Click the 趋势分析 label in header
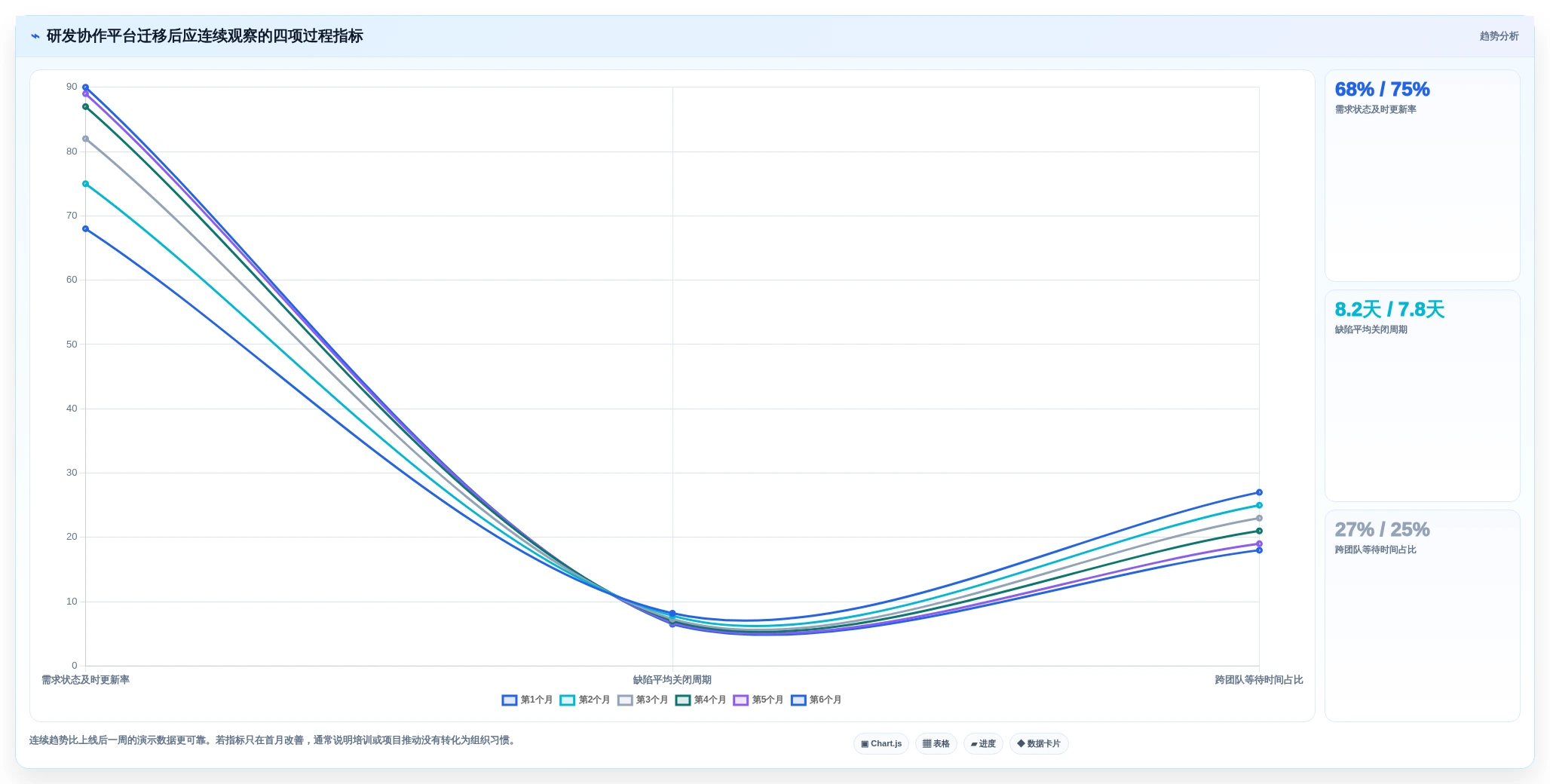Screen dimensions: 1550x784 pyautogui.click(x=1499, y=36)
